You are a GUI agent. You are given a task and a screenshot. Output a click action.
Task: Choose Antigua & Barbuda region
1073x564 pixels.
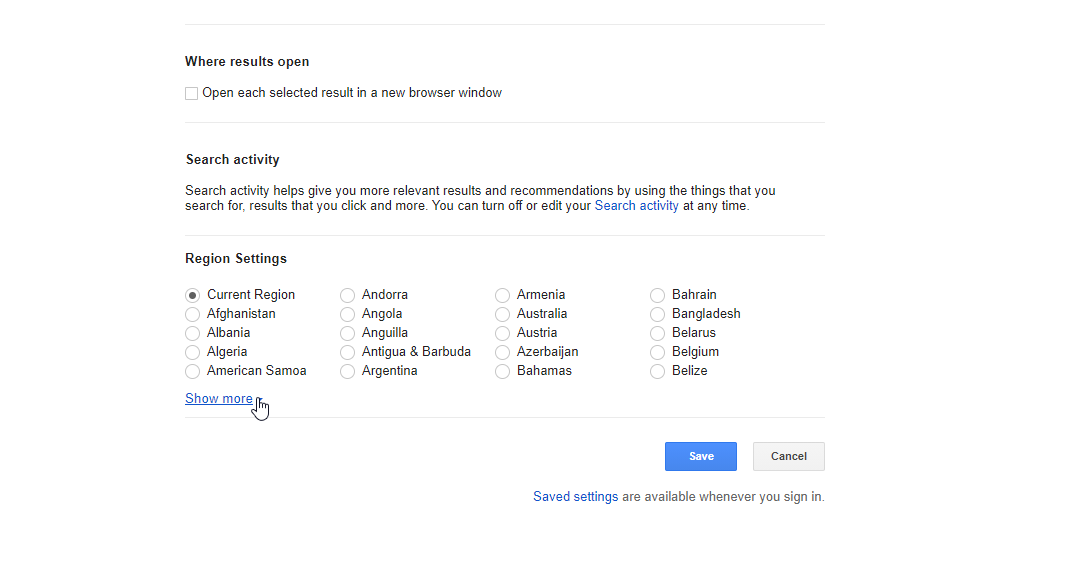348,352
